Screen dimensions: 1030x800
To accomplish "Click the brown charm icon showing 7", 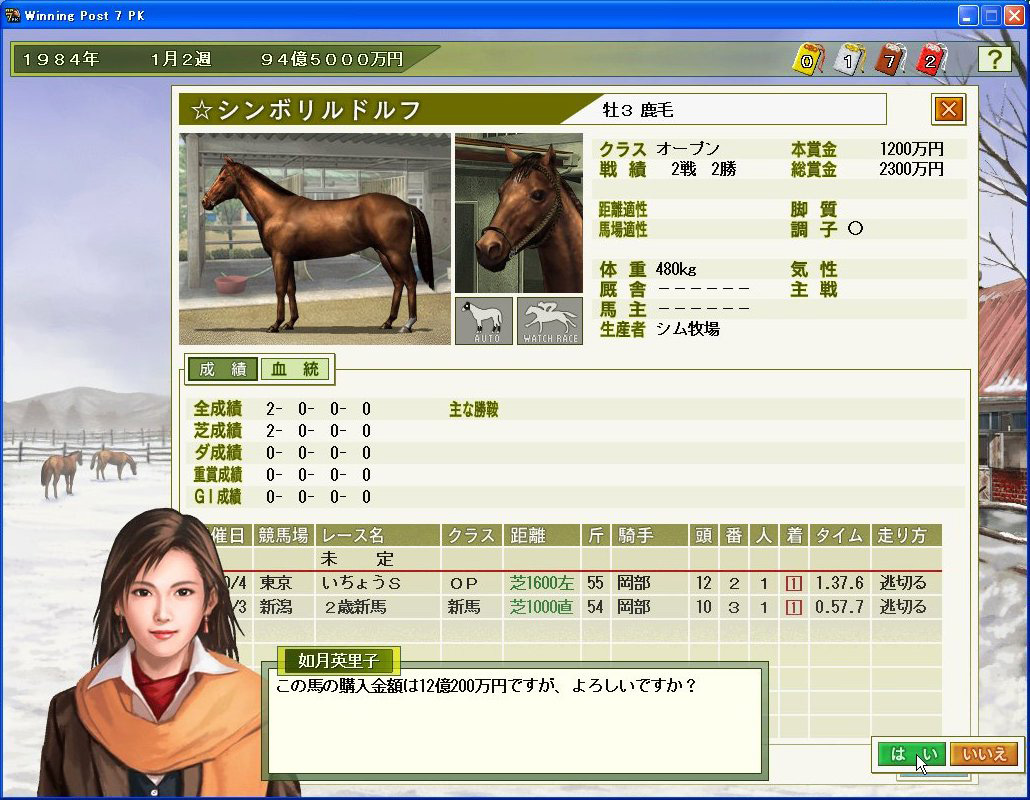I will (889, 60).
